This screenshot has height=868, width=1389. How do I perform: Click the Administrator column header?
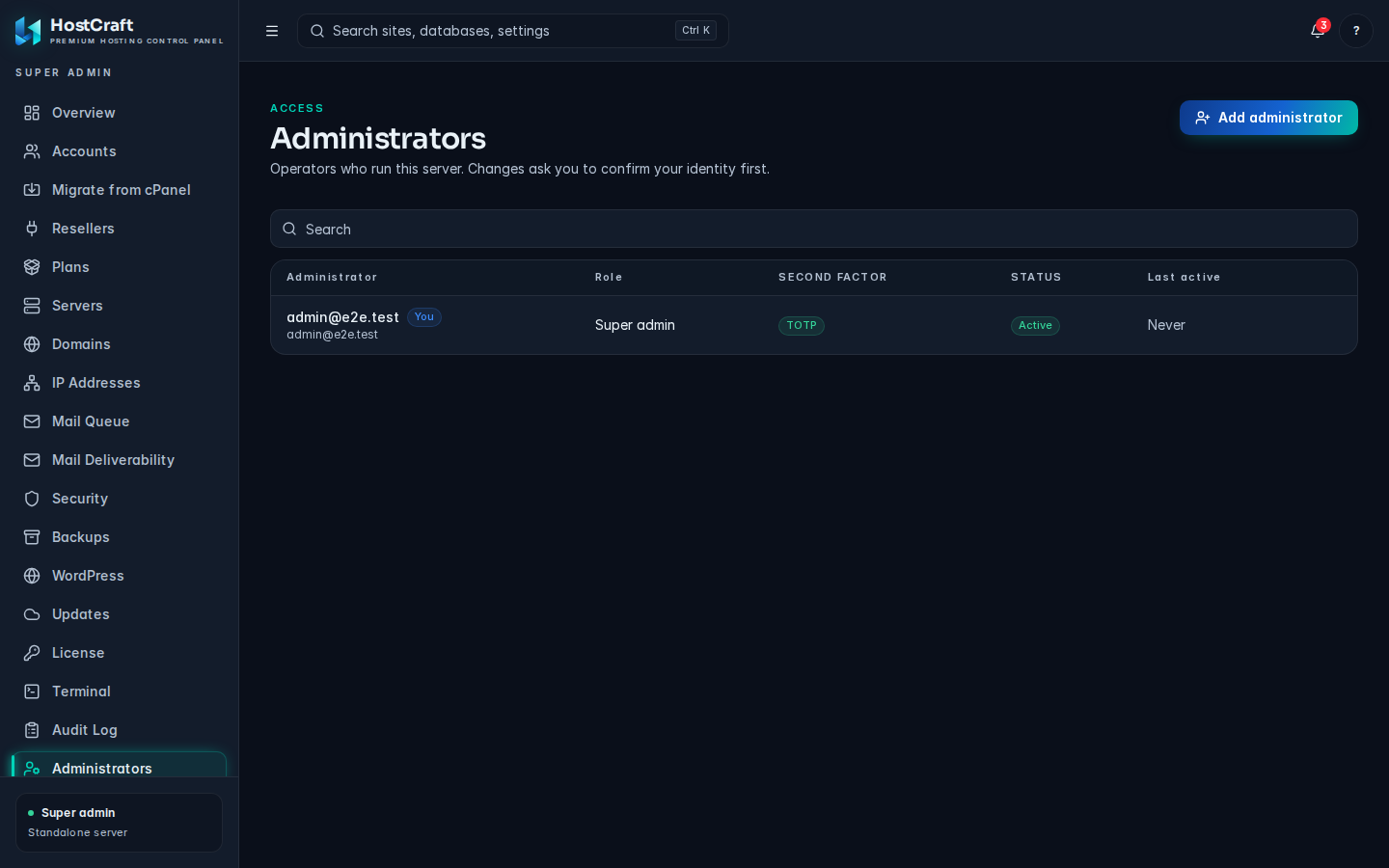[332, 278]
